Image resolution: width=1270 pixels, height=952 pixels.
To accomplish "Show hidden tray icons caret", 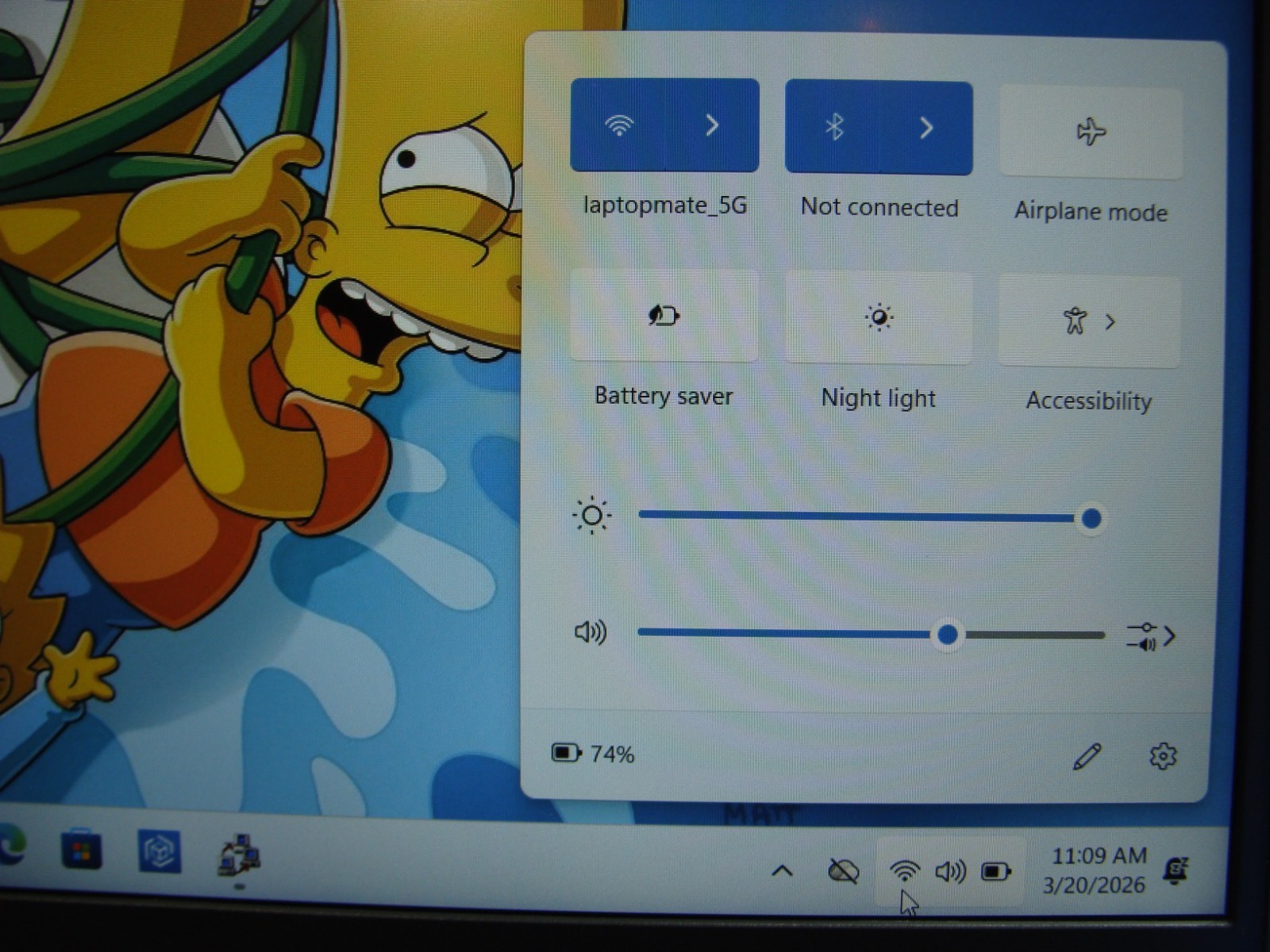I will click(782, 871).
